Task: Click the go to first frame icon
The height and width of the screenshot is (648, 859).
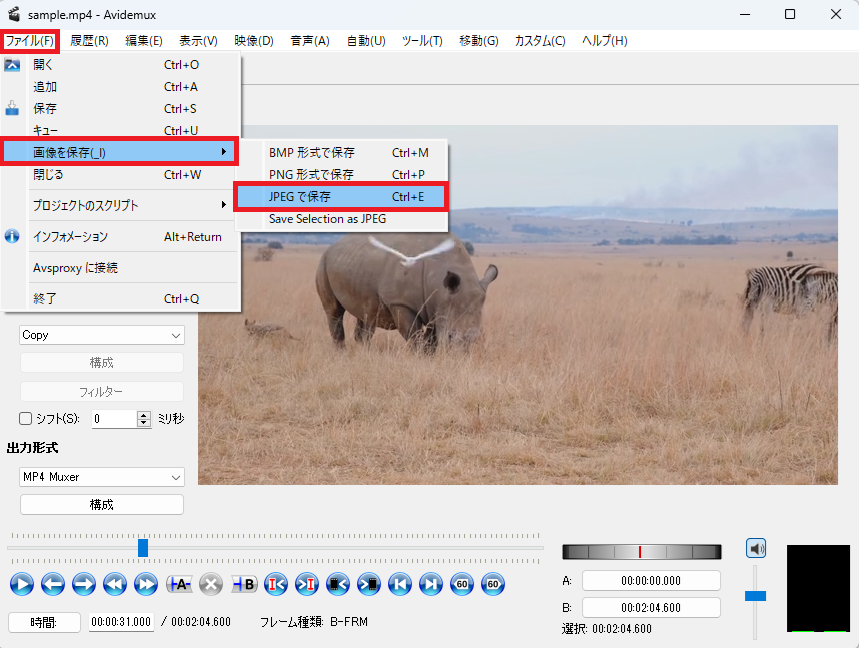Action: (x=399, y=584)
